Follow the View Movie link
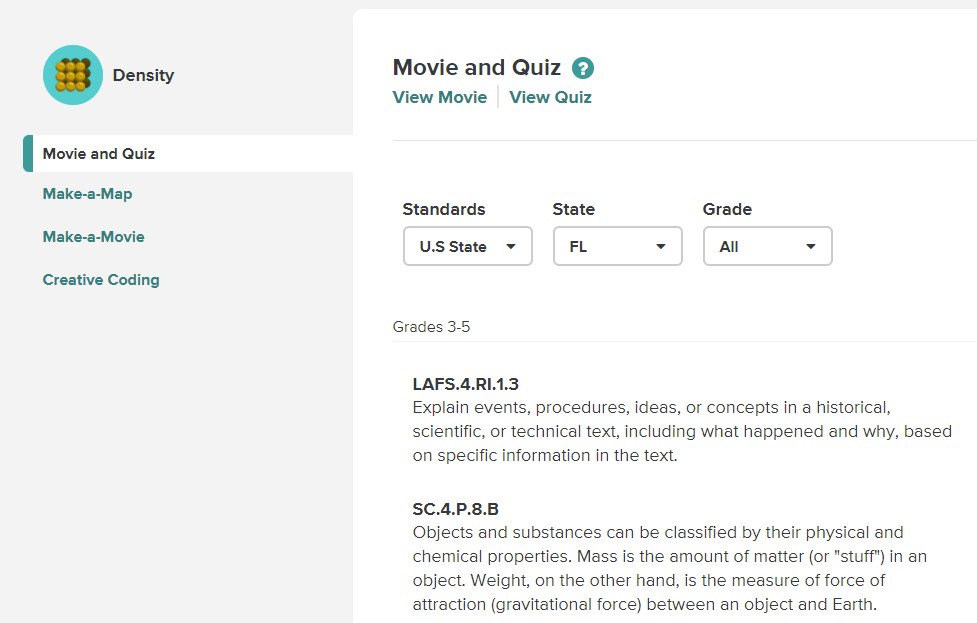 click(x=440, y=97)
